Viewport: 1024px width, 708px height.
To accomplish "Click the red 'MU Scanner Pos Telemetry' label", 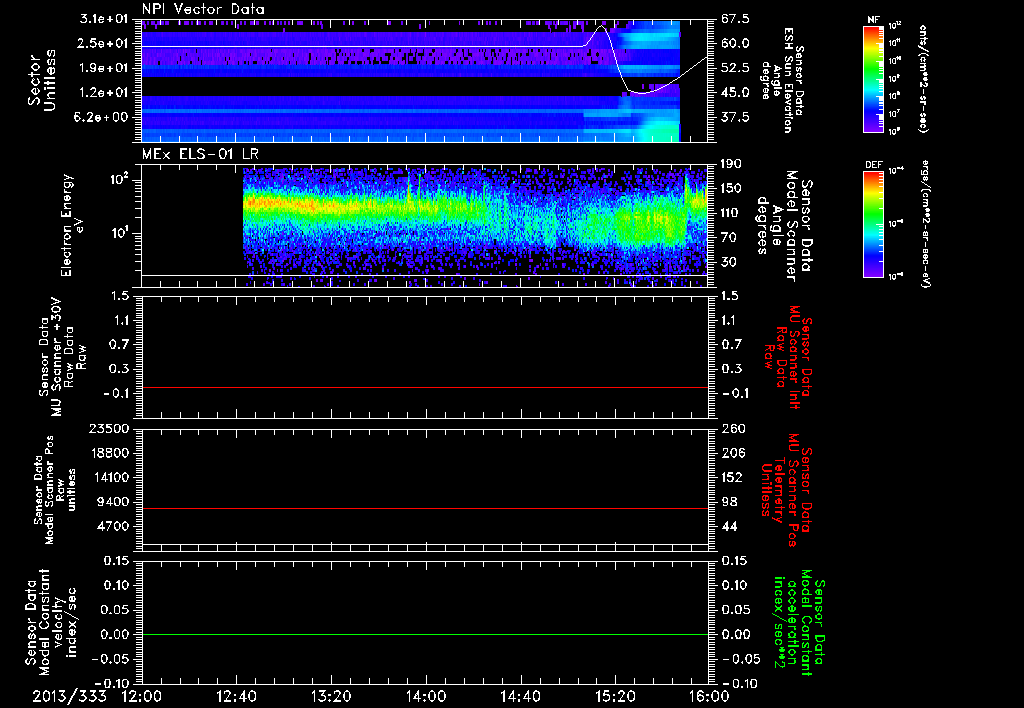I will click(x=786, y=489).
